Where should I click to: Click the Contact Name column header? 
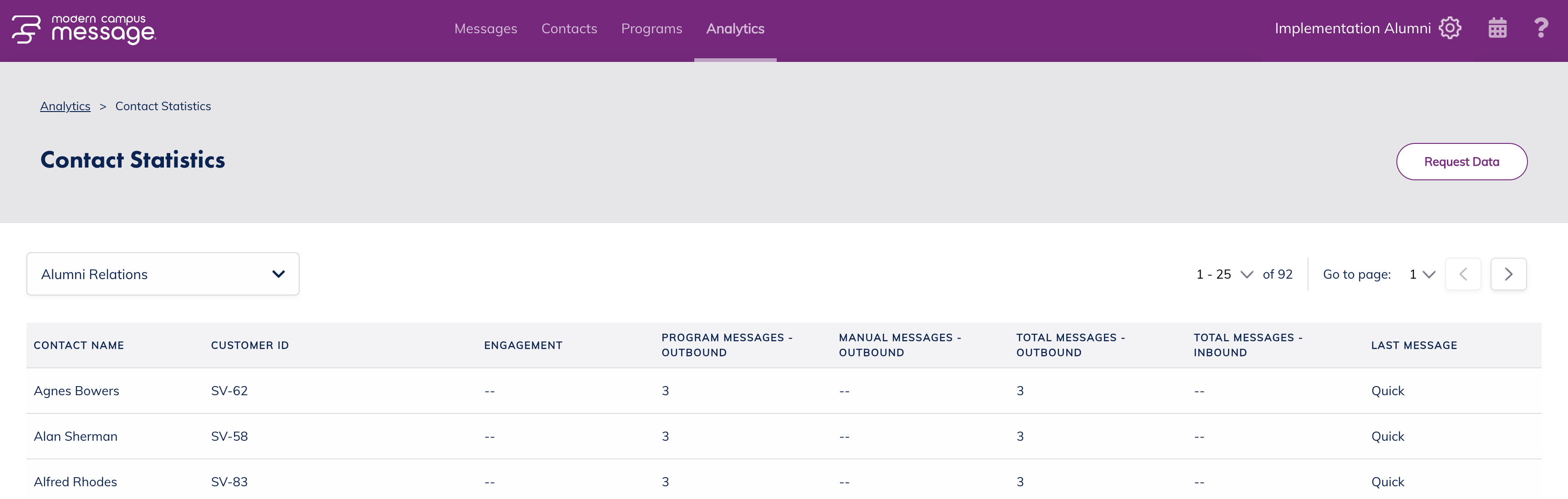(x=78, y=346)
